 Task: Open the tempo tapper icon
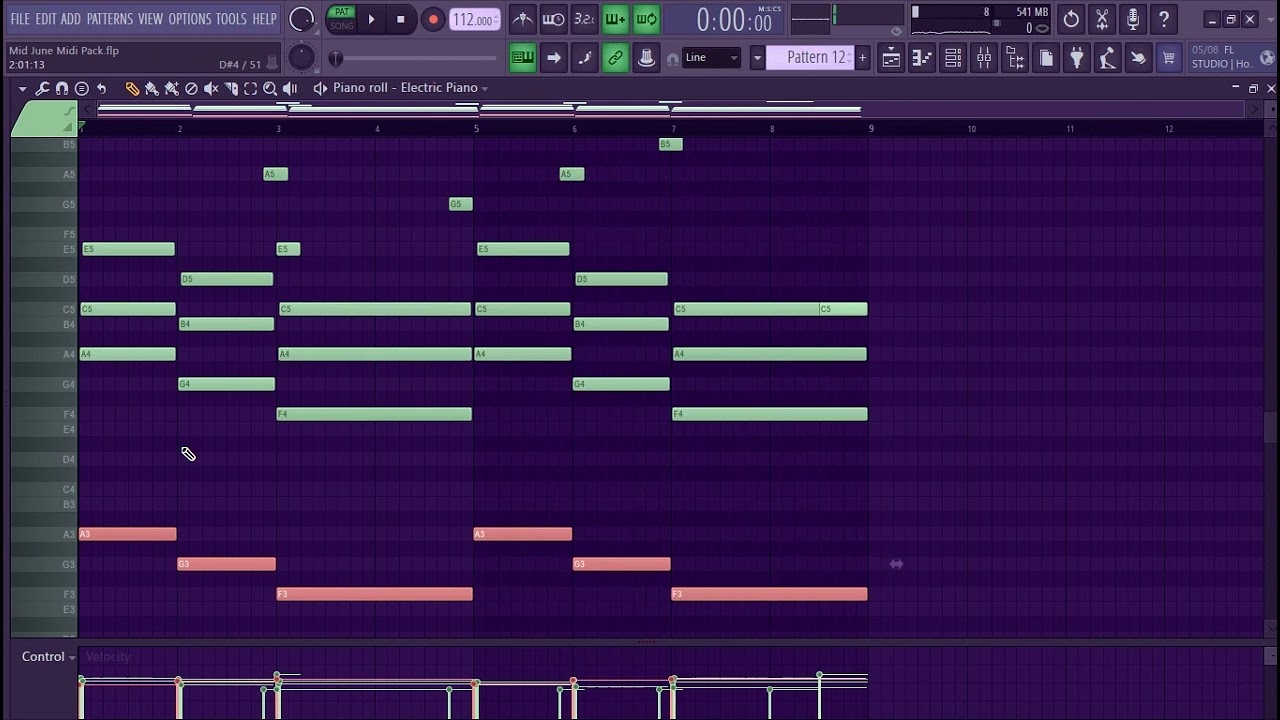[1107, 58]
